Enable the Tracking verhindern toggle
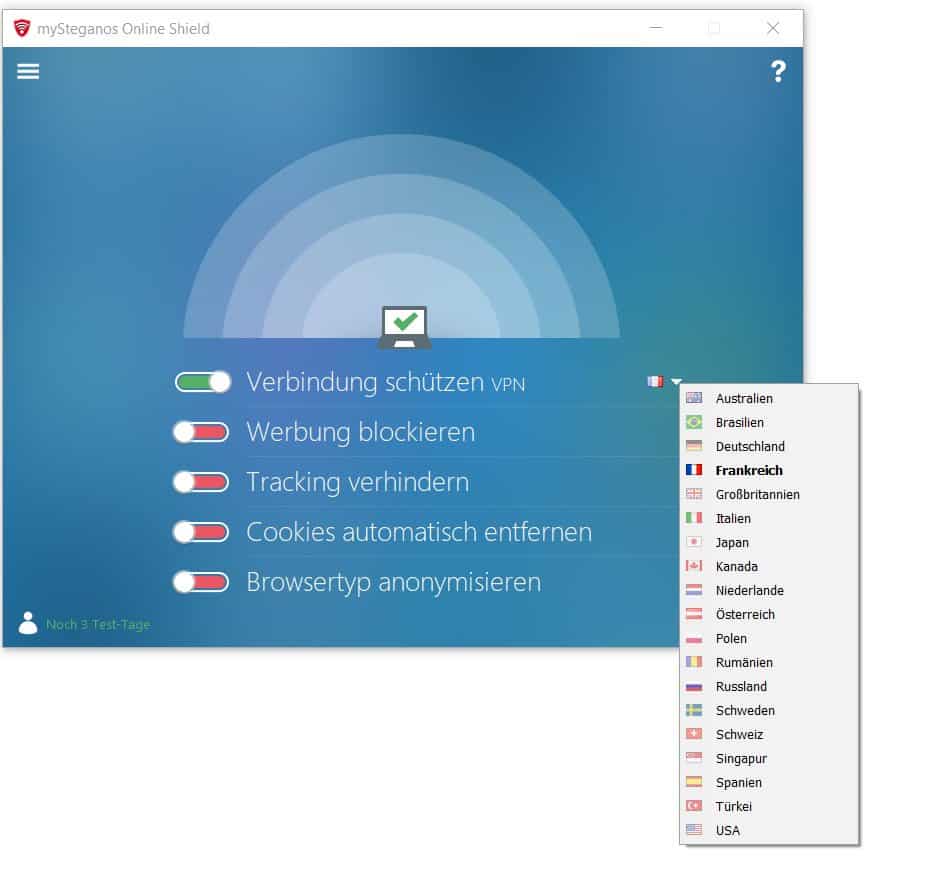942x869 pixels. 201,482
